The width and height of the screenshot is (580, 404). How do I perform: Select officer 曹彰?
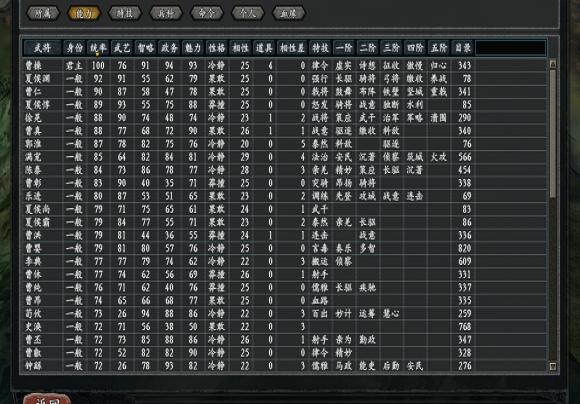pos(284,183)
